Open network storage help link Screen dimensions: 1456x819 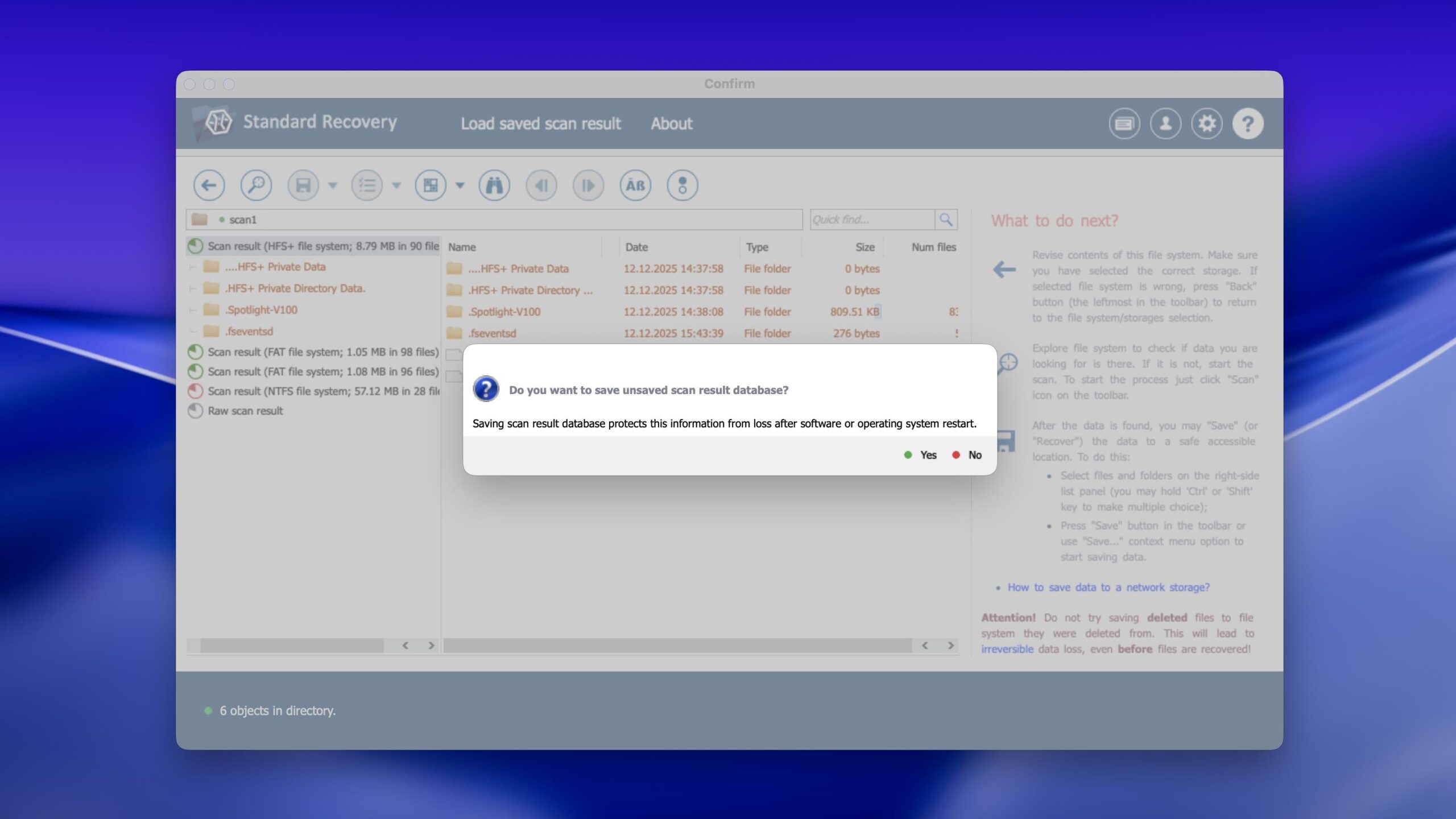click(1108, 588)
